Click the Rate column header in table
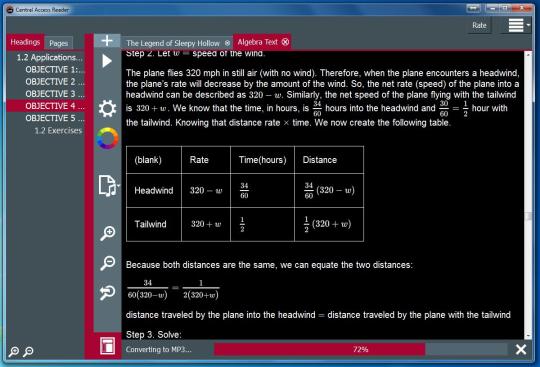540x367 pixels. pos(206,160)
